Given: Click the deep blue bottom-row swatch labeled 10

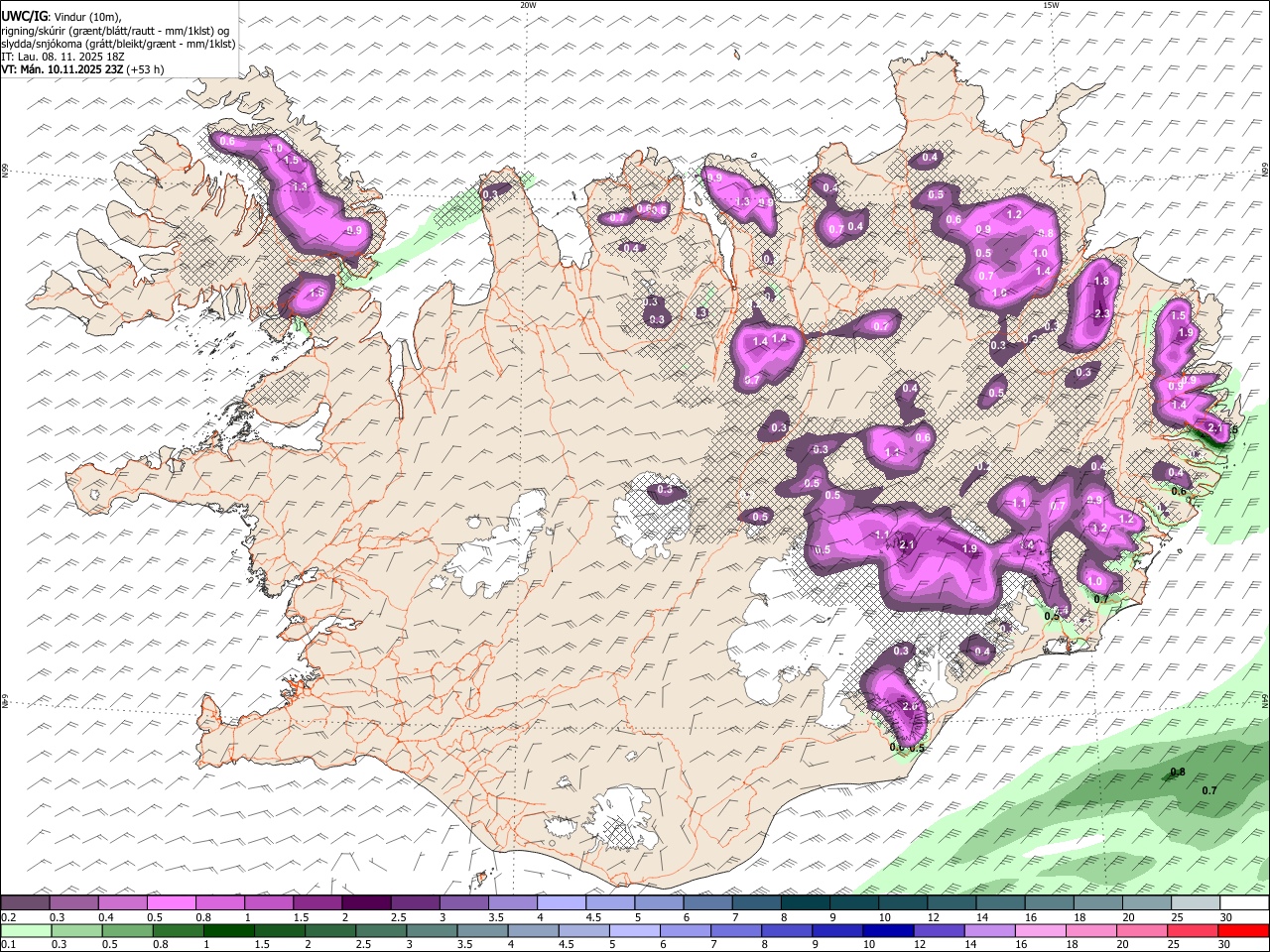Looking at the screenshot, I should [888, 930].
